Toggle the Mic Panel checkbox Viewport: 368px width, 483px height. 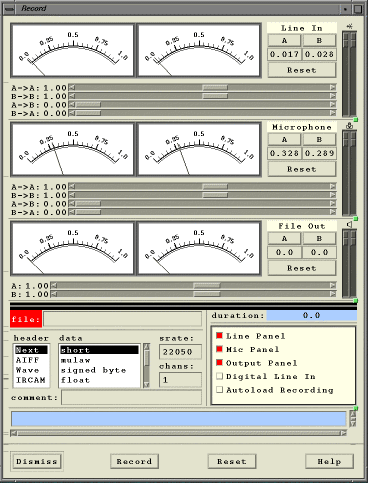[219, 349]
